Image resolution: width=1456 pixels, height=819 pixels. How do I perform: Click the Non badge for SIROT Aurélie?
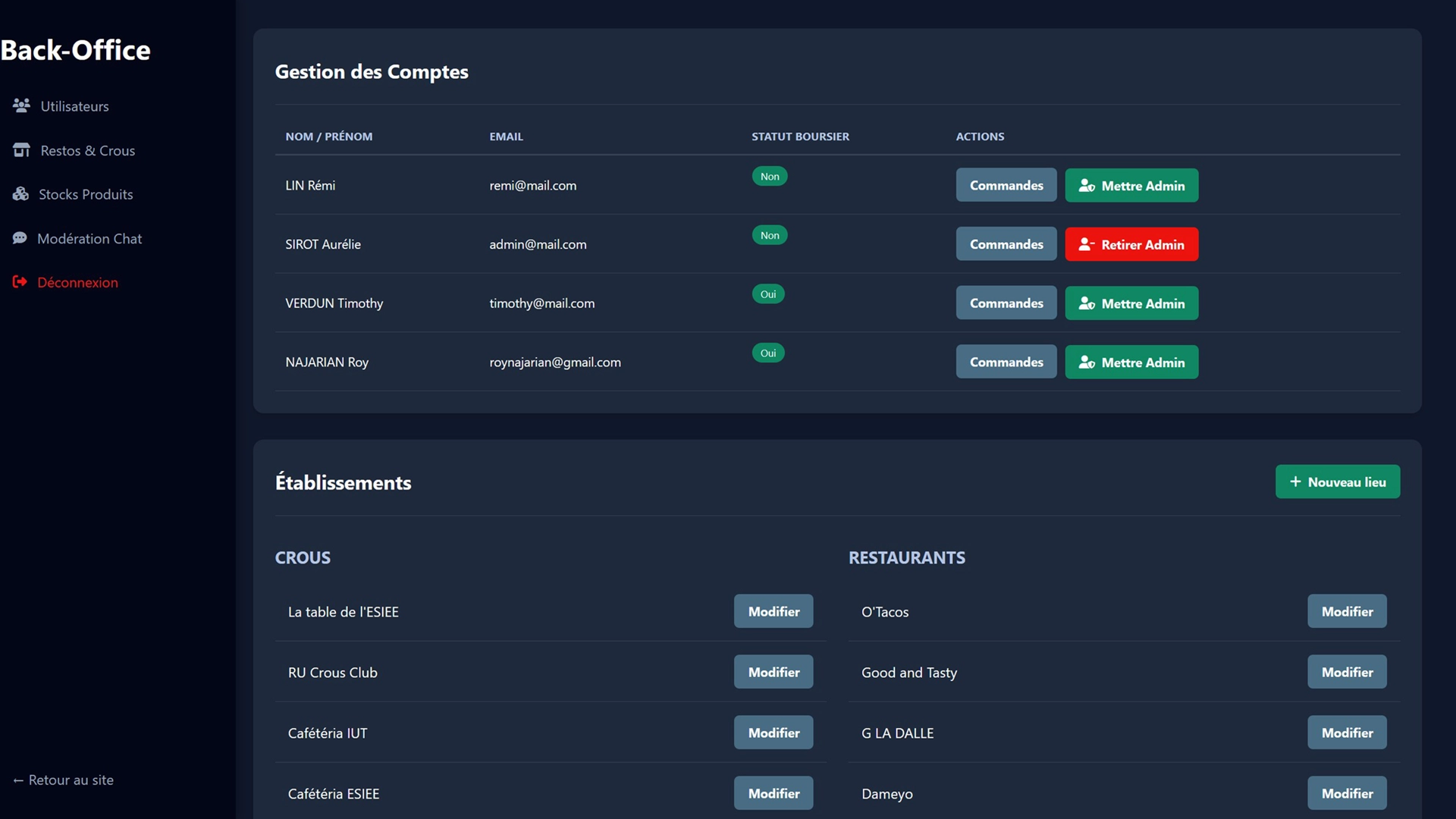[x=769, y=235]
